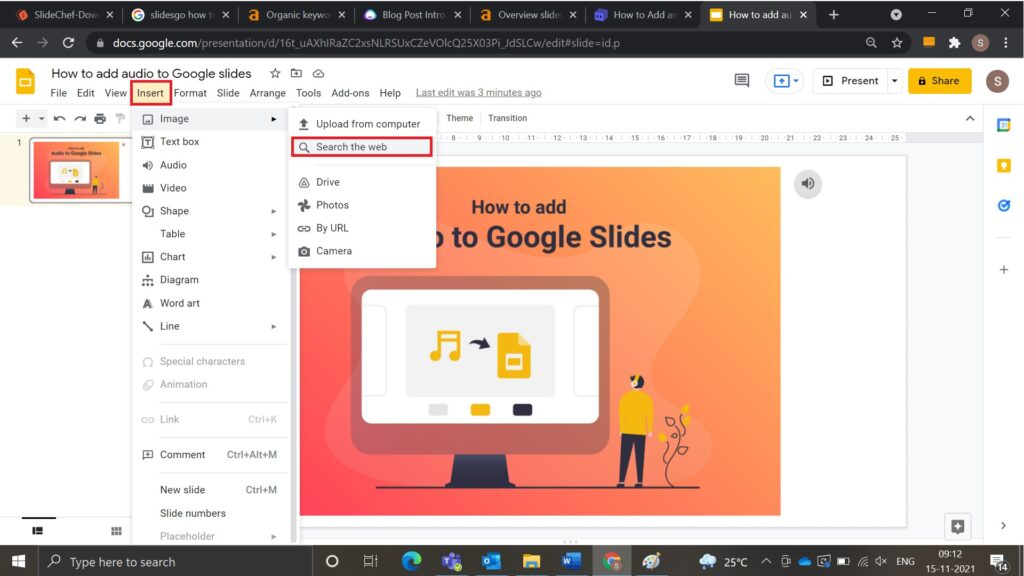Click the print icon
The height and width of the screenshot is (576, 1024).
point(100,118)
